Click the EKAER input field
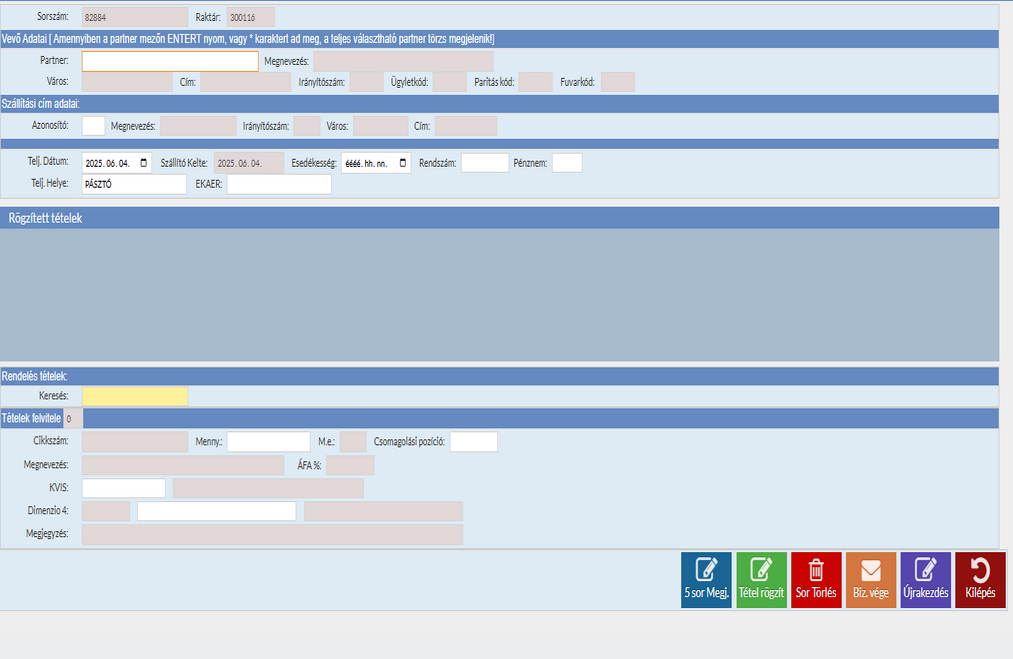This screenshot has height=659, width=1013. [278, 185]
